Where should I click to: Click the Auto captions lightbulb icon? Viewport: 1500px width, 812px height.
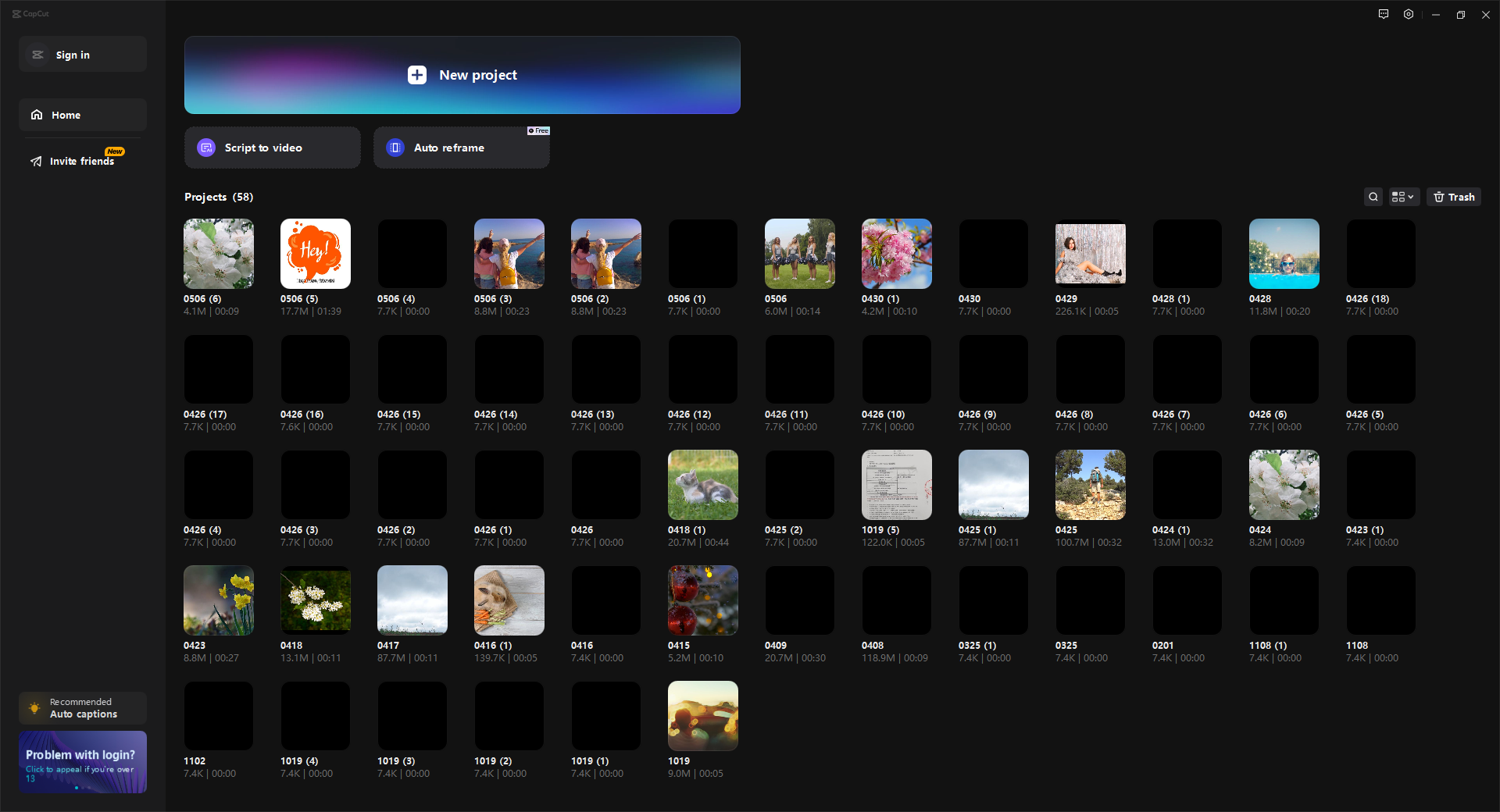(34, 708)
